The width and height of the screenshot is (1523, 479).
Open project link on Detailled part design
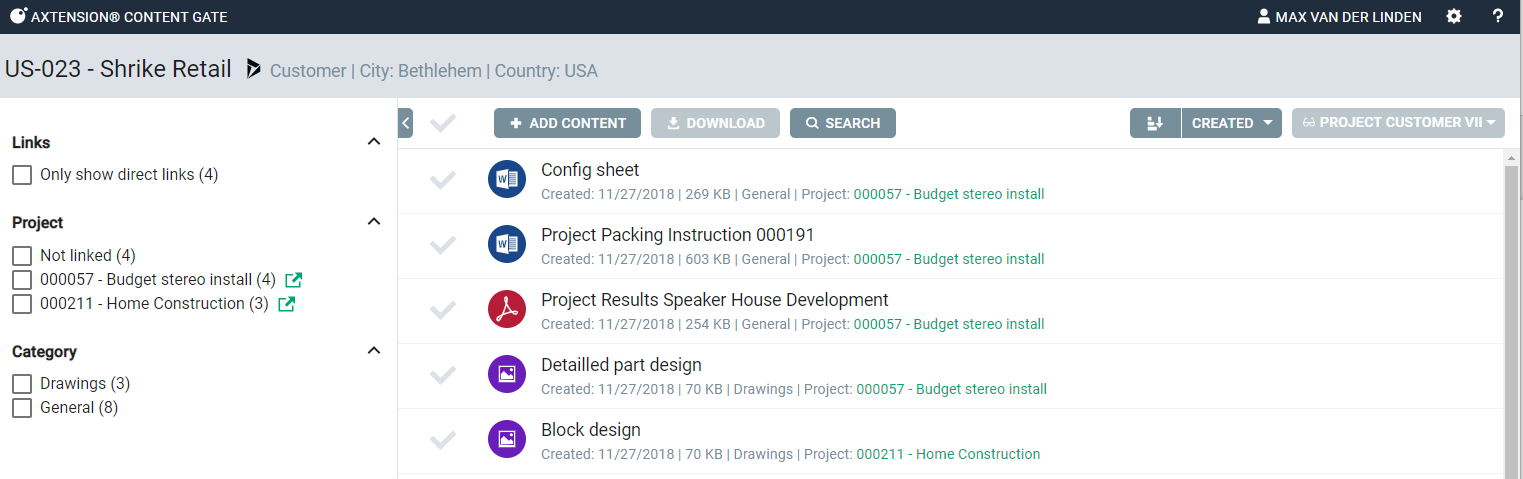pos(951,389)
